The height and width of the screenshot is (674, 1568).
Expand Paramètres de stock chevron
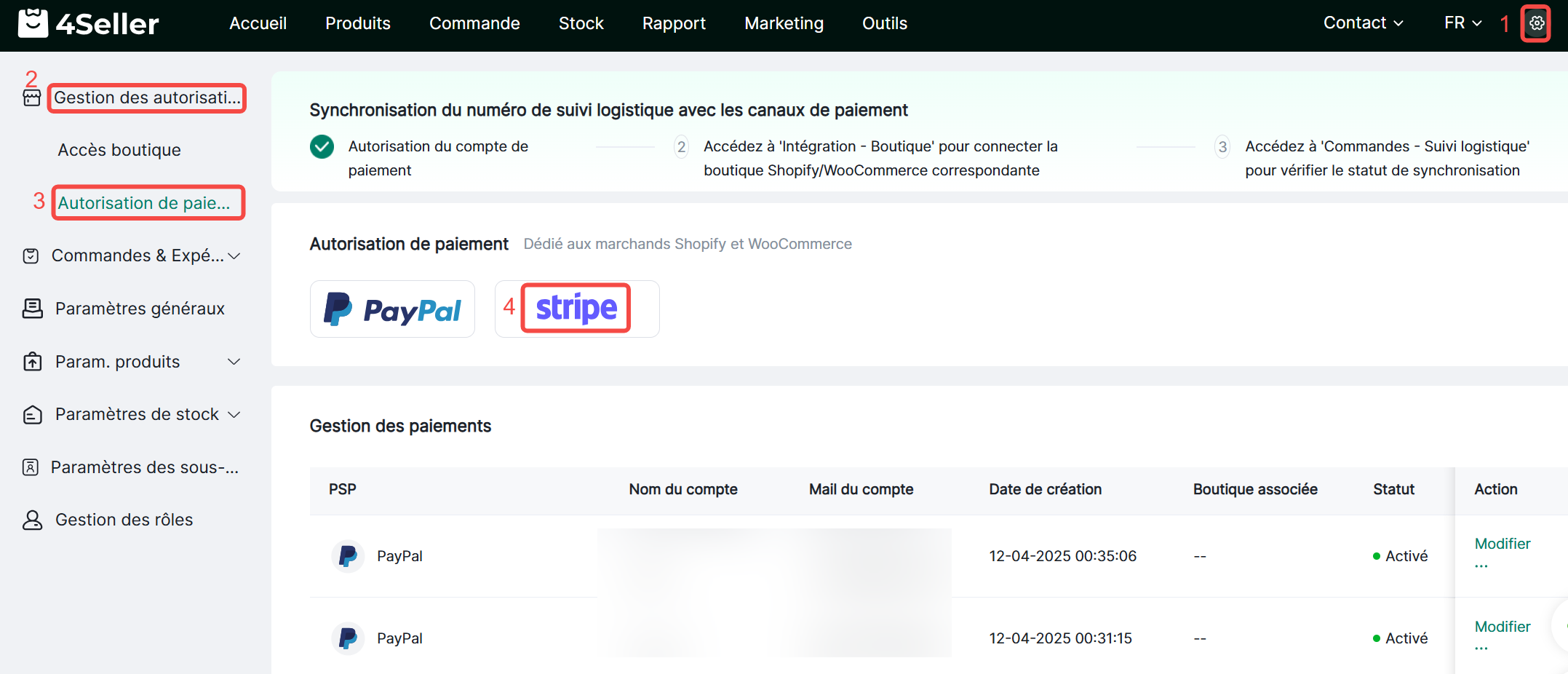[234, 415]
